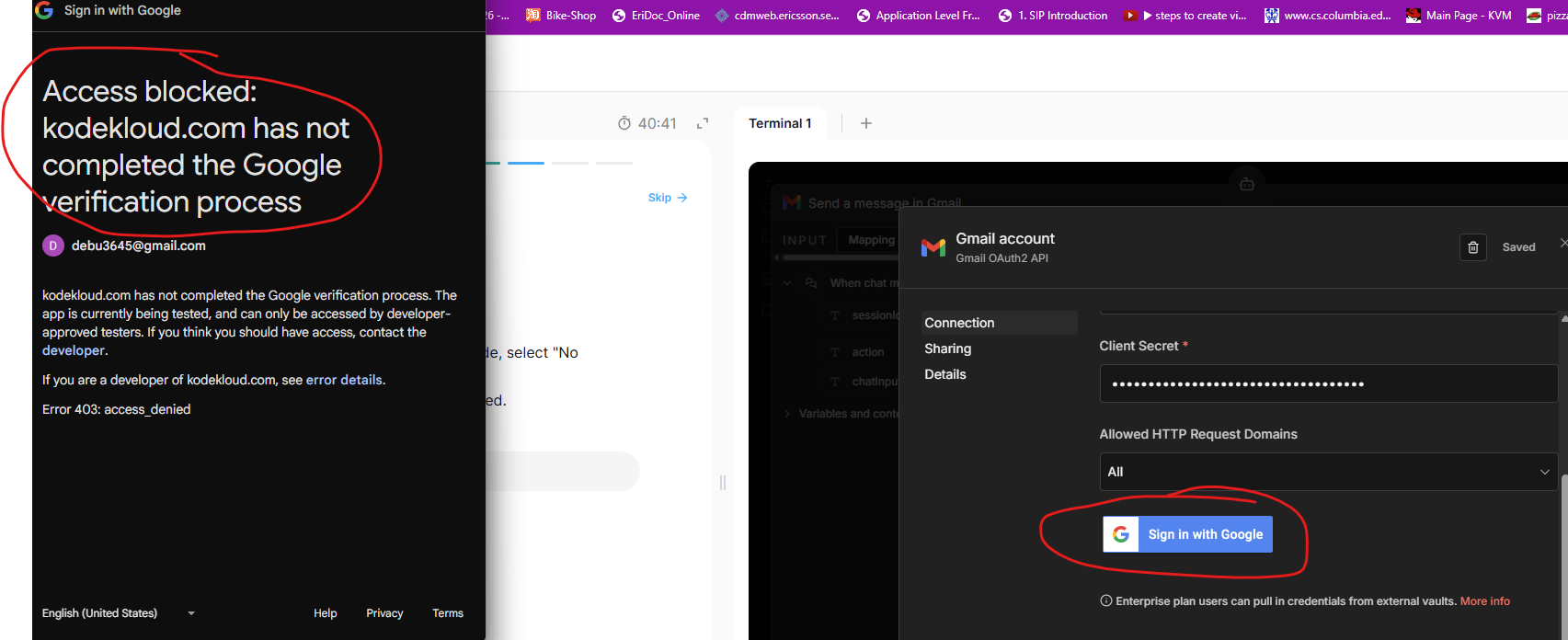Viewport: 1568px width, 640px height.
Task: Open the developer contact link
Action: click(x=74, y=350)
